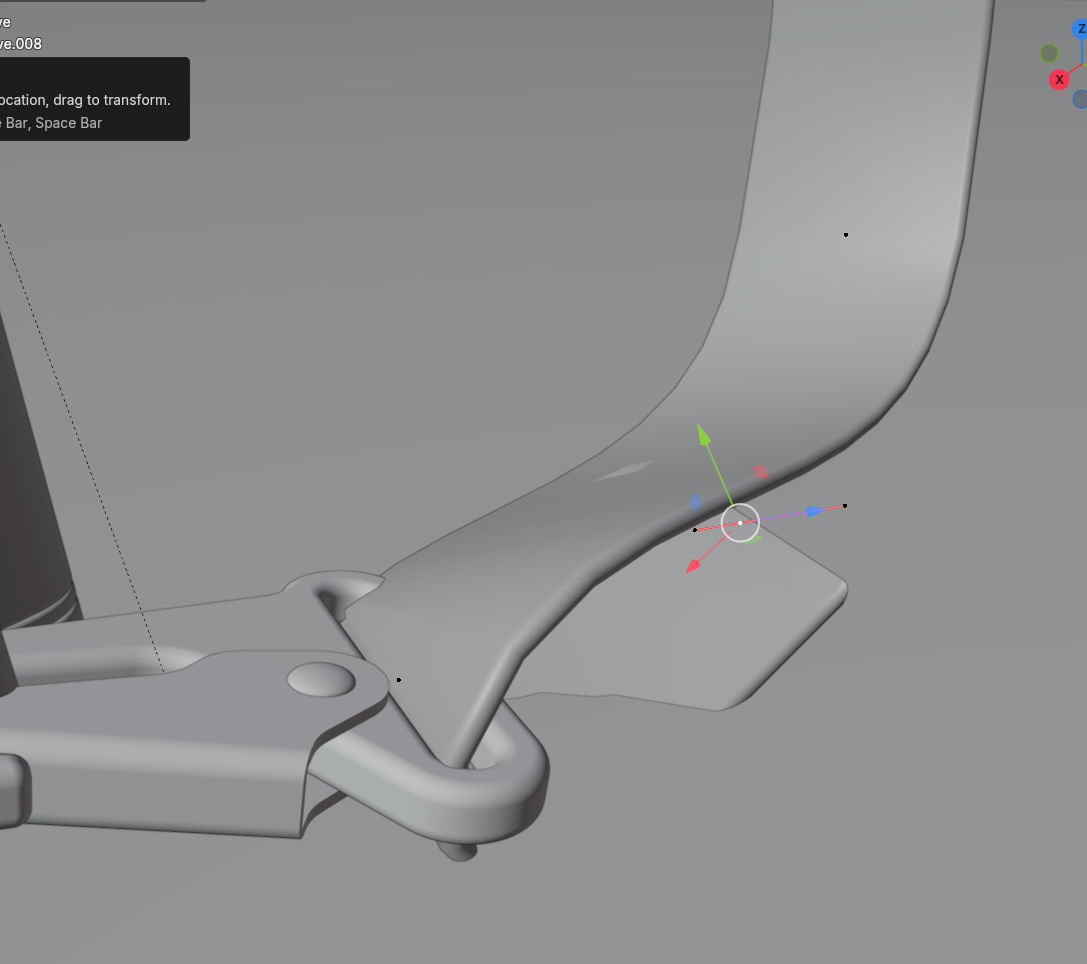The height and width of the screenshot is (964, 1087).
Task: Click tooltip shortcut text 'Space Bar'
Action: point(69,123)
